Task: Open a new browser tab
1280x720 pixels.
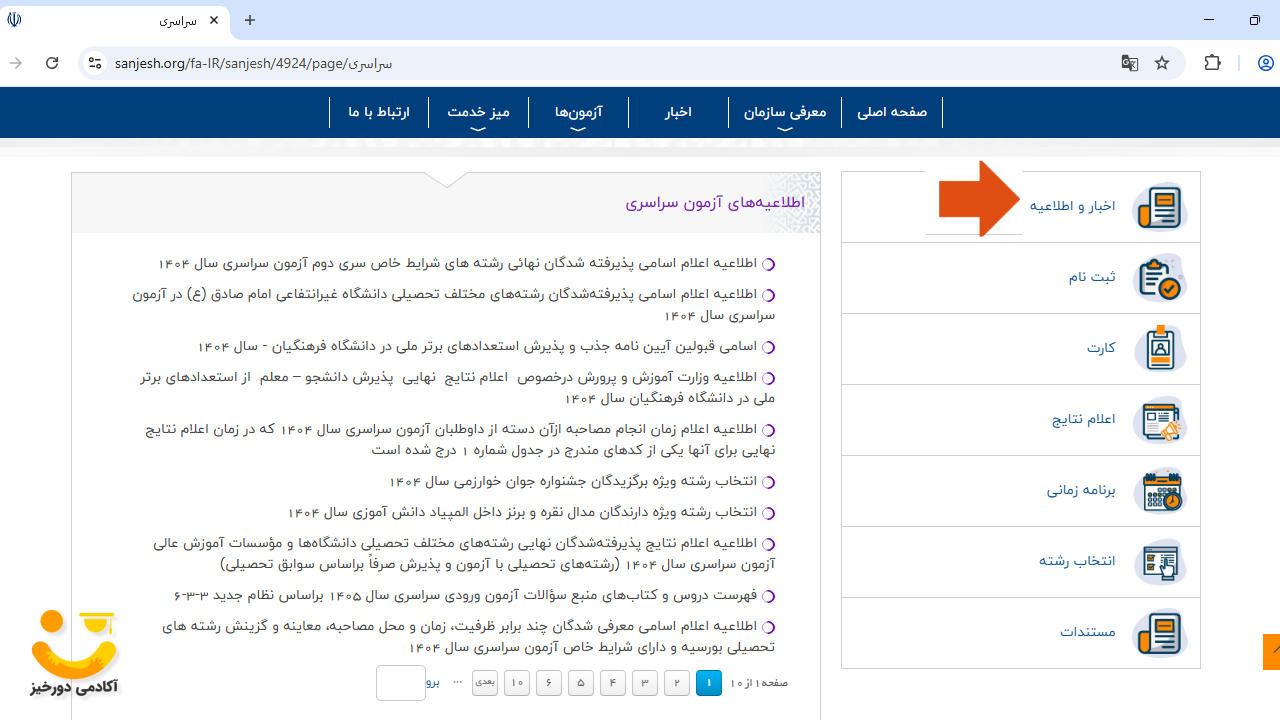Action: [250, 20]
